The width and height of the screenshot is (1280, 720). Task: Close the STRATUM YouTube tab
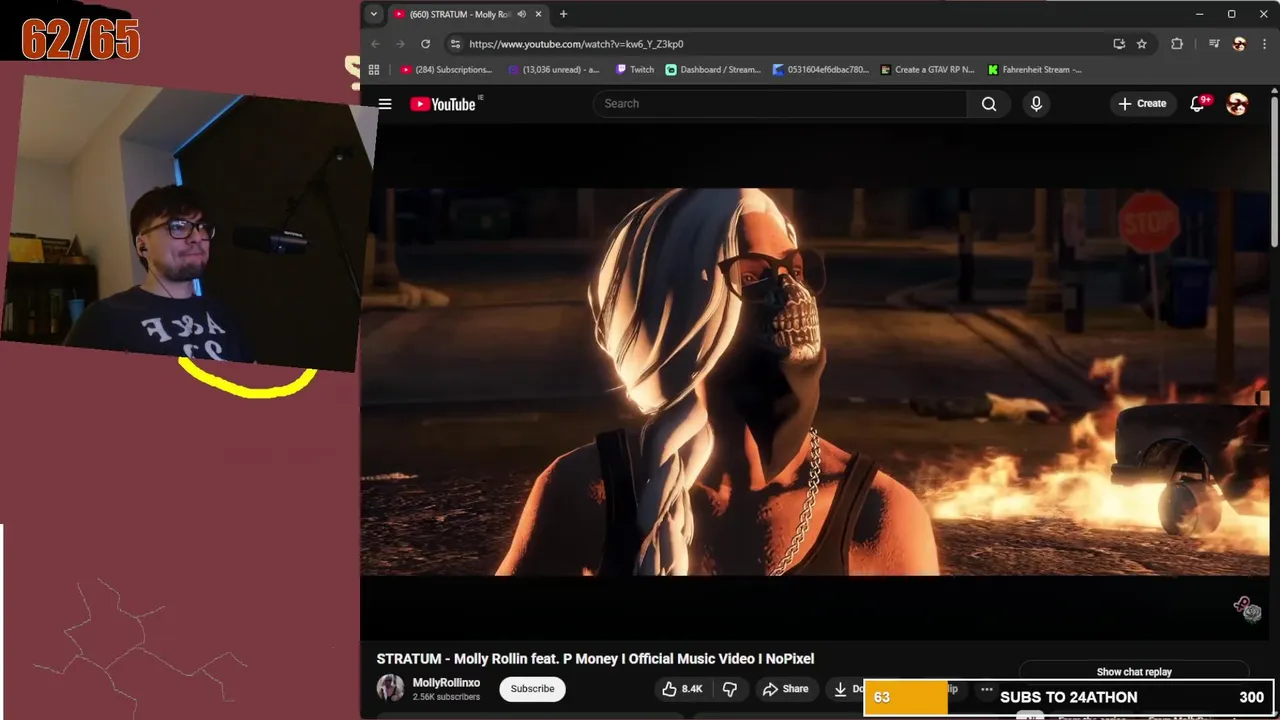(x=539, y=14)
